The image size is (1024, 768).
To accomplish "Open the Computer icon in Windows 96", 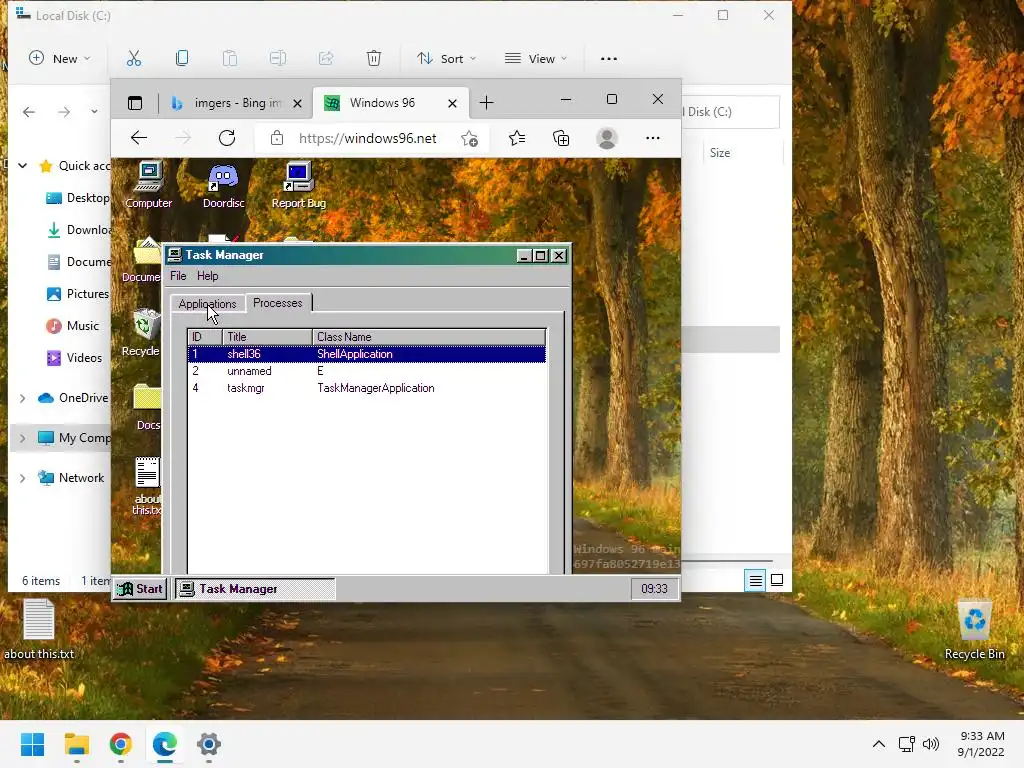I will pos(149,184).
